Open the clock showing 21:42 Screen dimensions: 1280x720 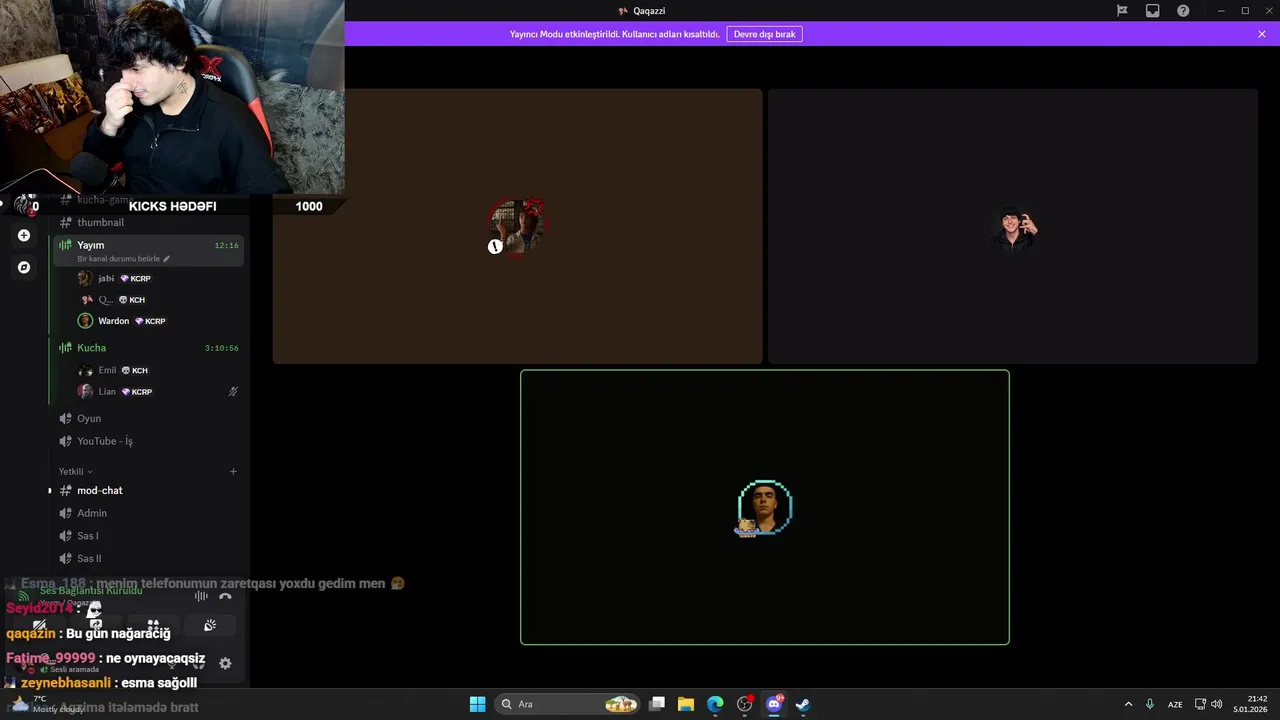1250,704
